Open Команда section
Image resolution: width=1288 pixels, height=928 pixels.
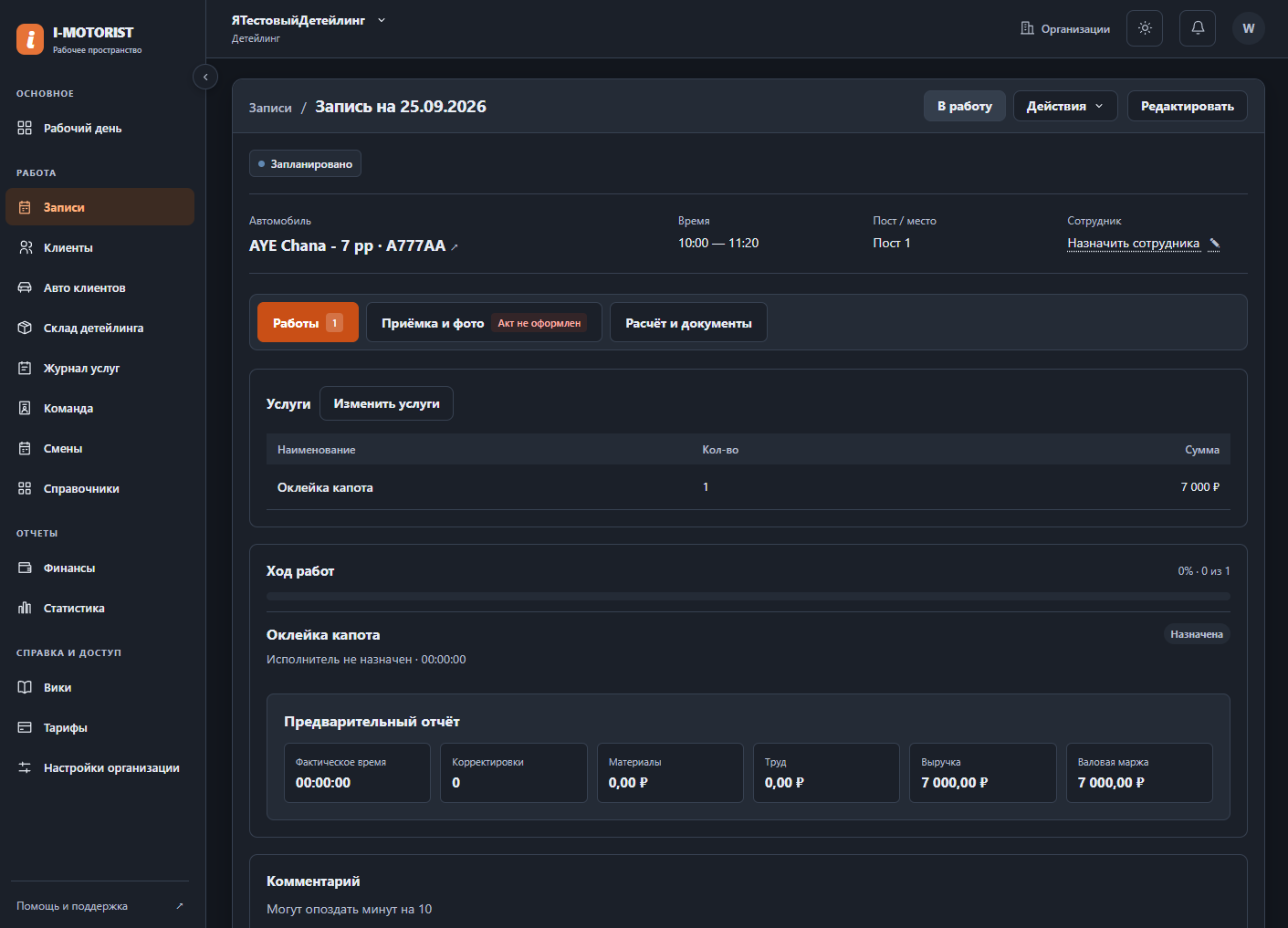99,408
